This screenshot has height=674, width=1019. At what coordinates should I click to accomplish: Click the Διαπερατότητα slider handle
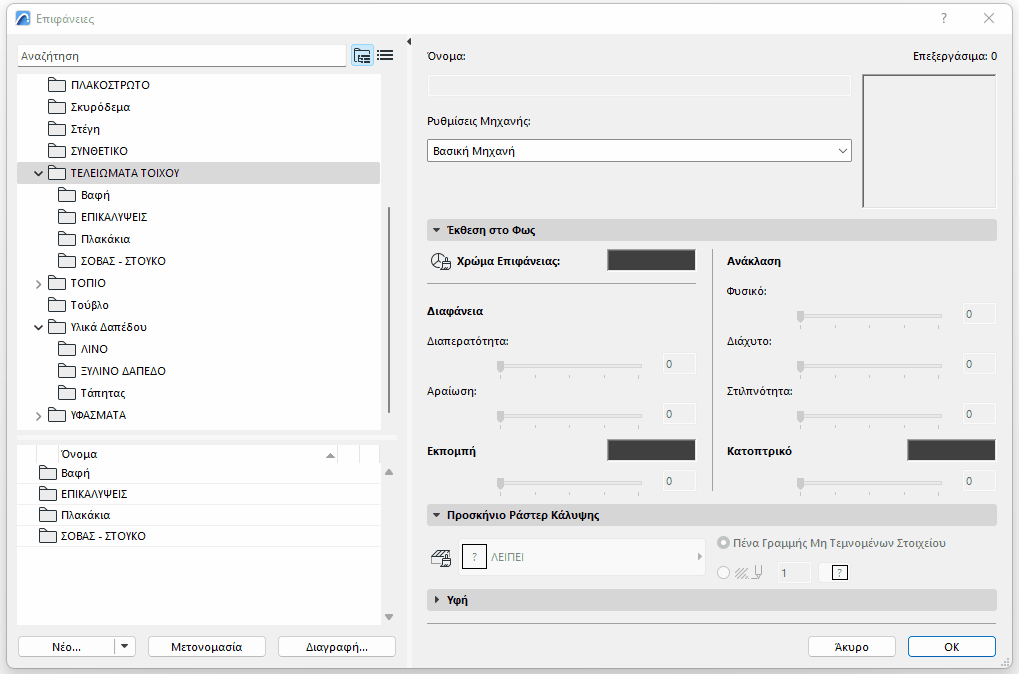click(x=500, y=367)
